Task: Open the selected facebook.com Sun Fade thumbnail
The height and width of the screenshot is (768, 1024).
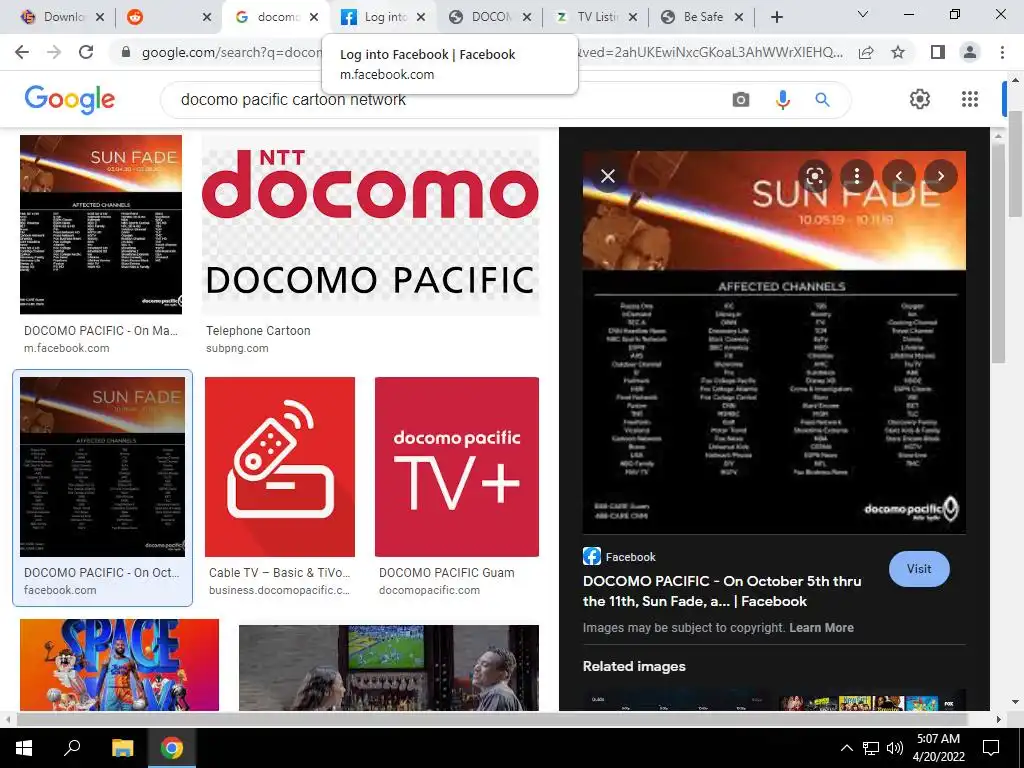Action: coord(103,466)
